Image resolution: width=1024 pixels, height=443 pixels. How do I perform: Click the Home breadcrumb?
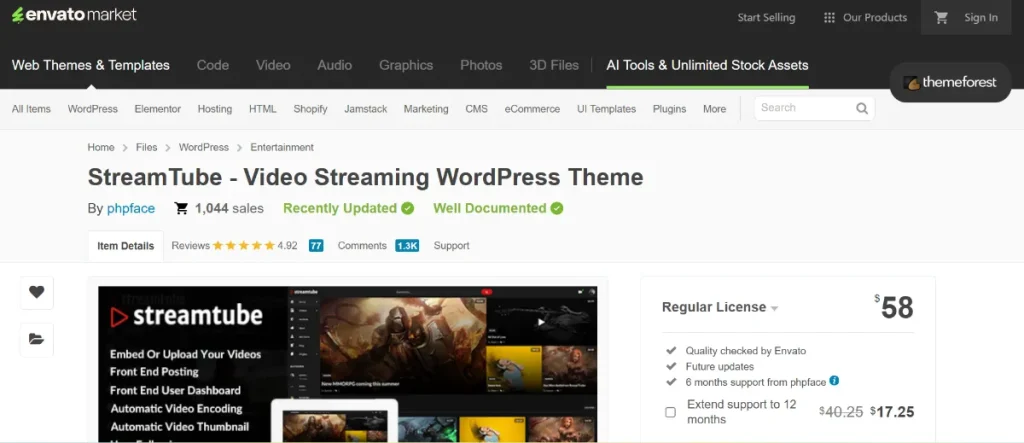[101, 147]
